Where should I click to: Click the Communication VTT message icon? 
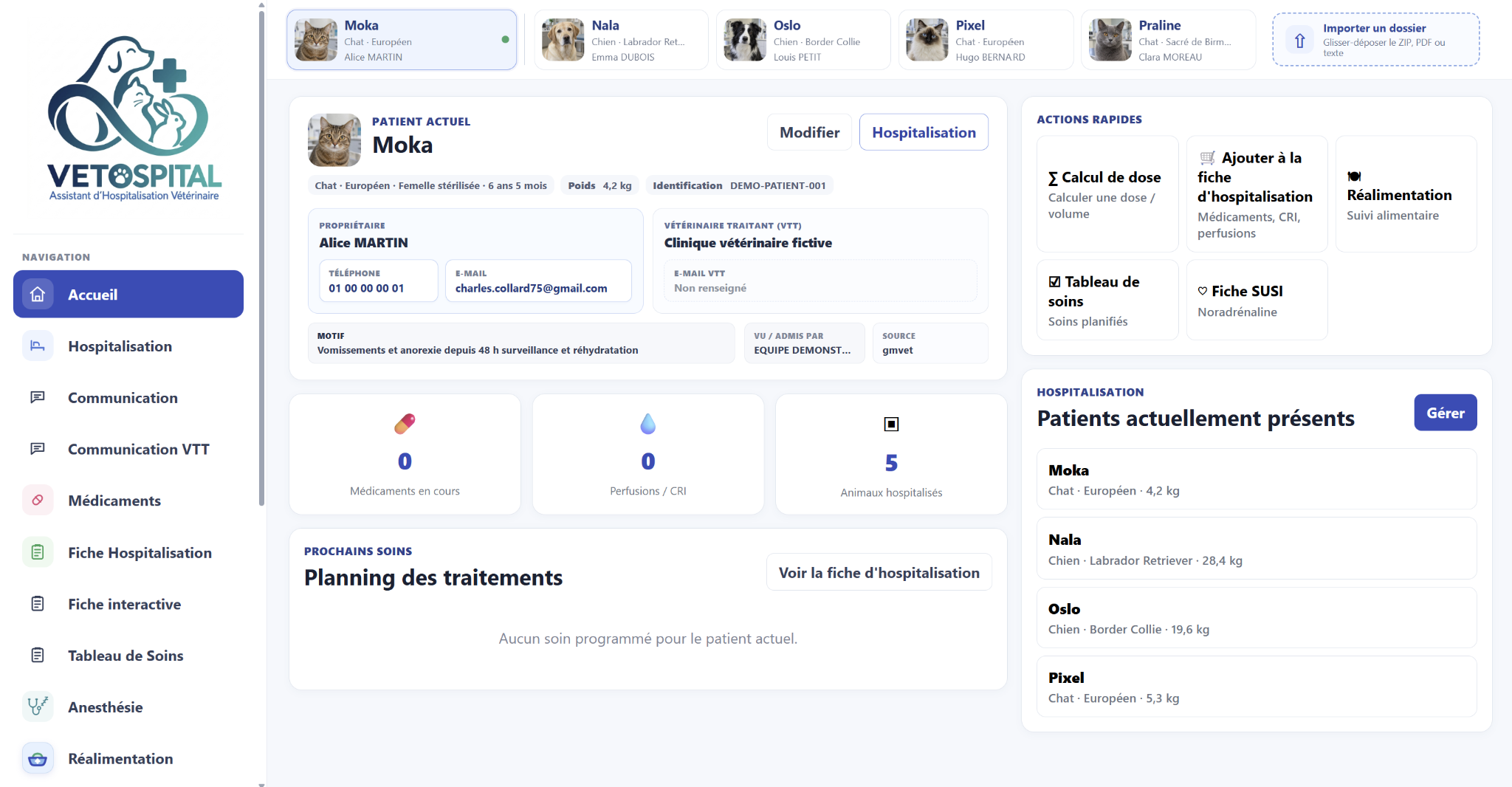[38, 449]
